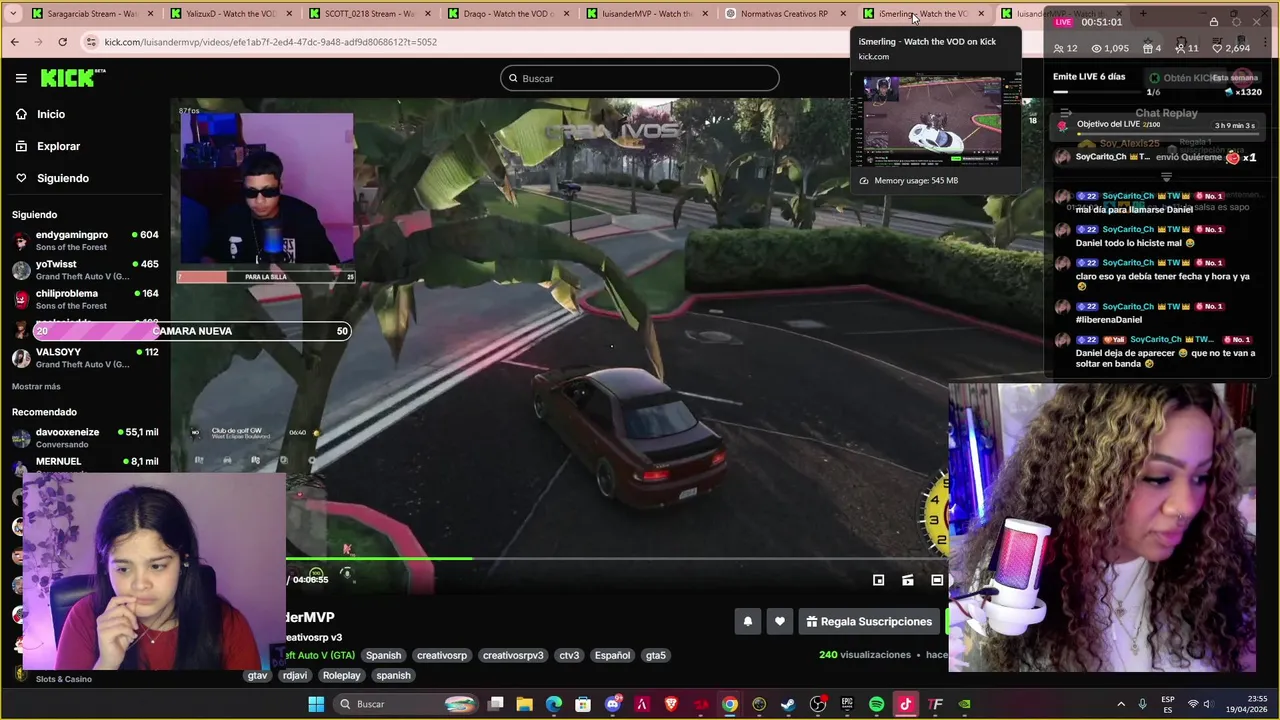This screenshot has height=720, width=1280.
Task: Open endygamingpro channel in Siguiendo list
Action: tap(86, 240)
